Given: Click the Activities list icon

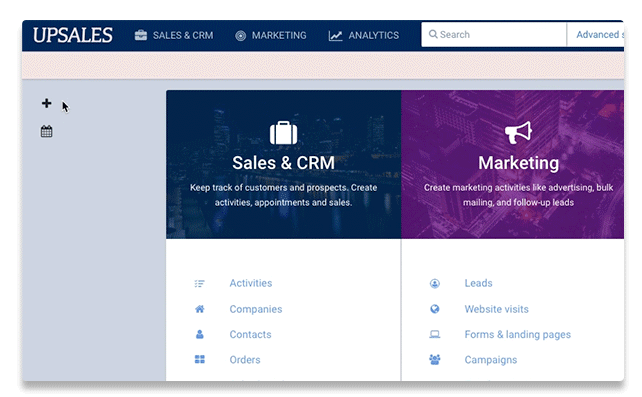Looking at the screenshot, I should pyautogui.click(x=199, y=283).
